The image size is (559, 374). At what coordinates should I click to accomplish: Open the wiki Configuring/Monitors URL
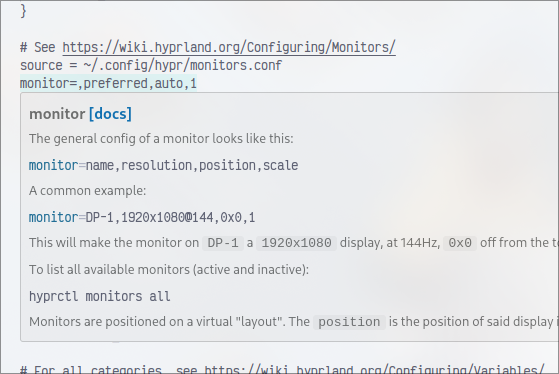(229, 47)
